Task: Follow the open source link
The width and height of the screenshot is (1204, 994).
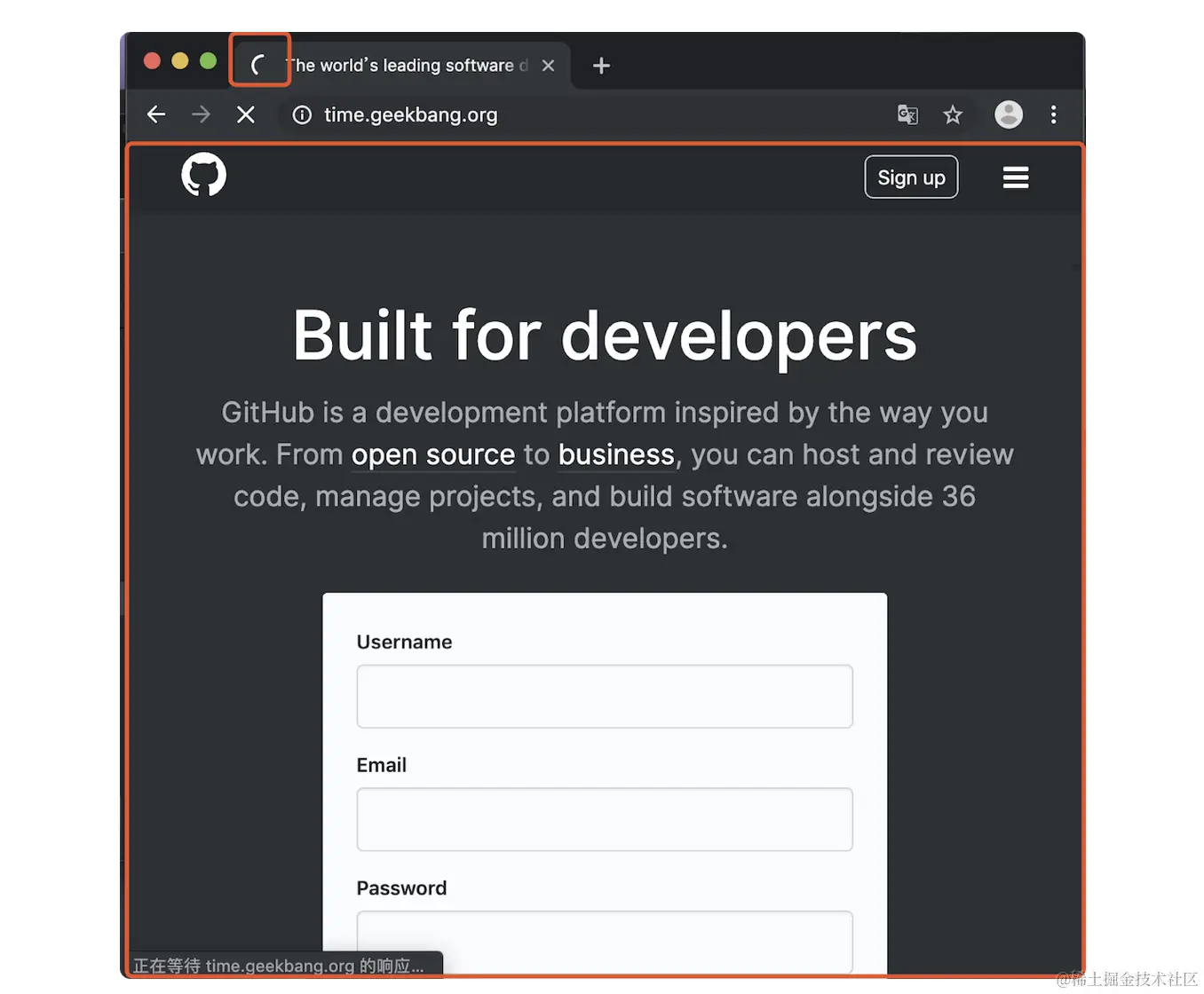Action: pyautogui.click(x=433, y=454)
